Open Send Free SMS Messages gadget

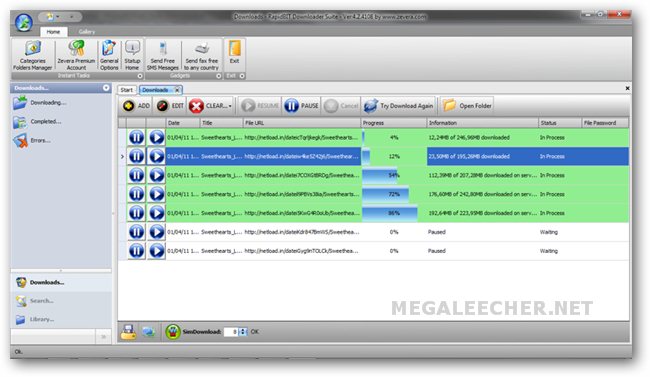tap(163, 55)
